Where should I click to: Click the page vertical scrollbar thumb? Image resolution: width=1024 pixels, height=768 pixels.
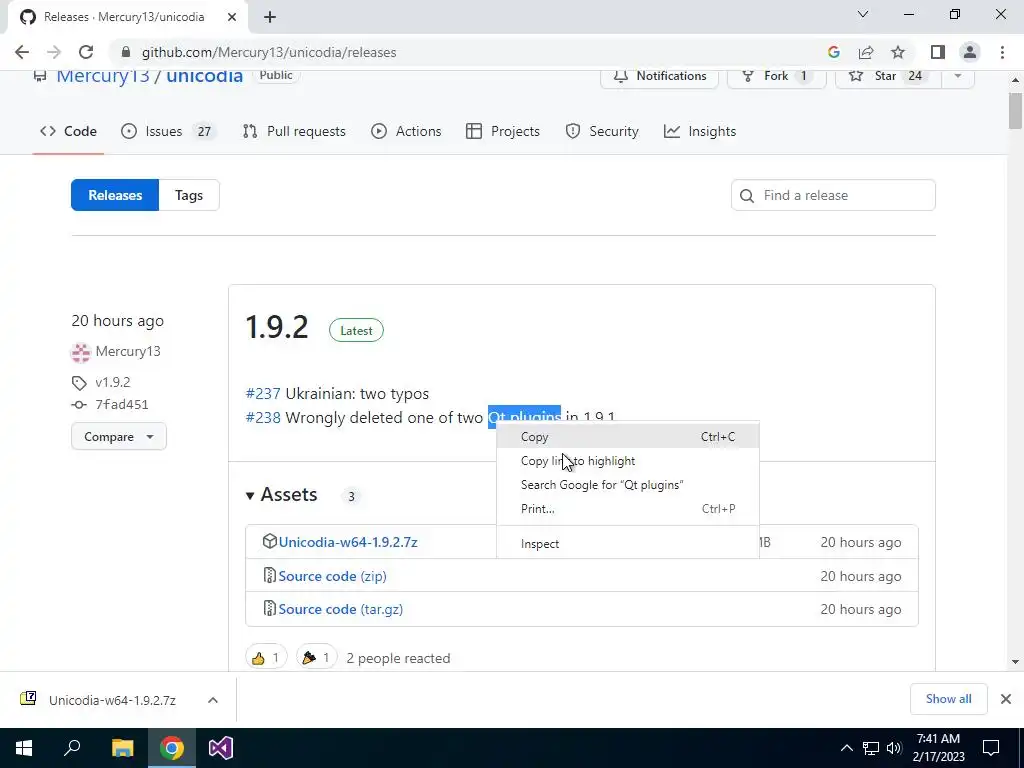[x=1015, y=111]
